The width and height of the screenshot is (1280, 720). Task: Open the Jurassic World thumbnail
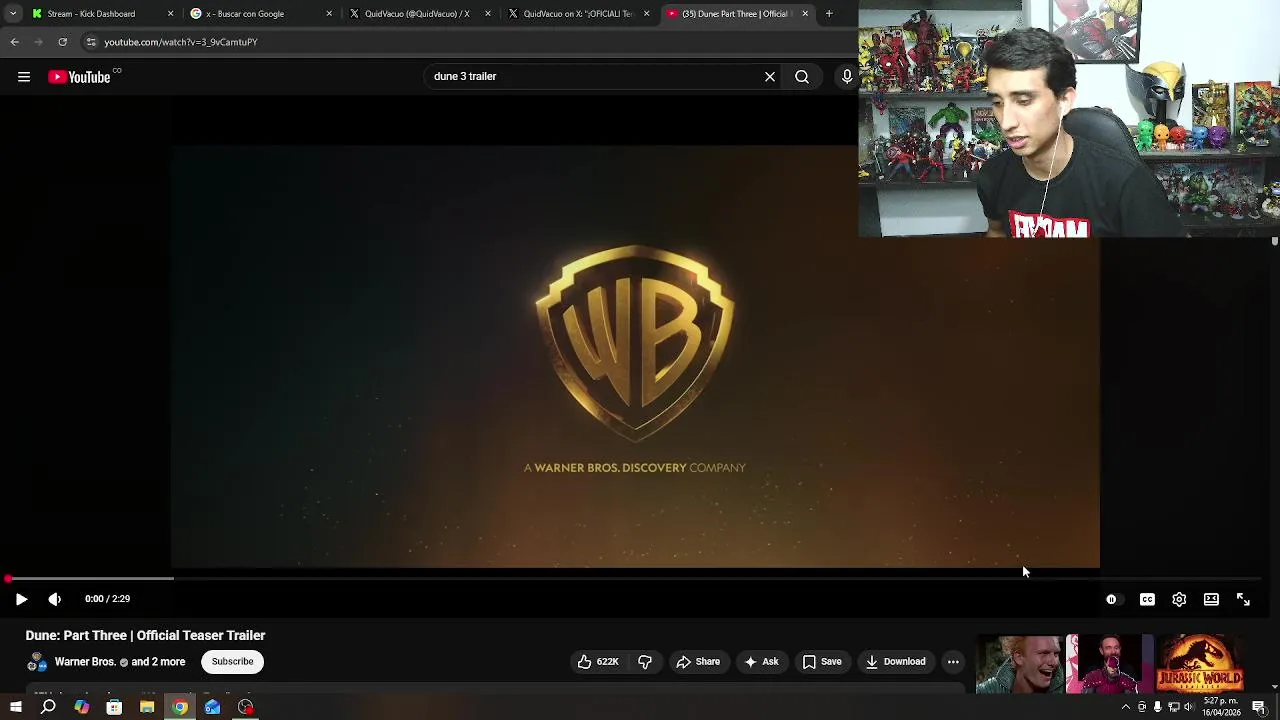point(1199,664)
